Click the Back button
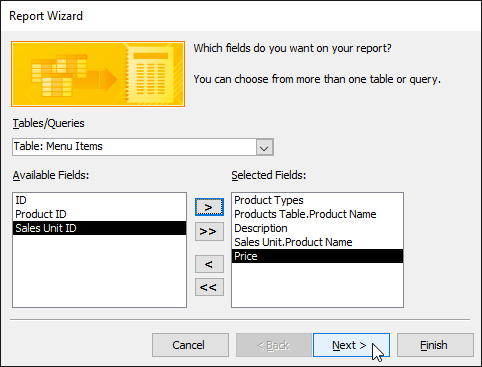This screenshot has height=367, width=482. coord(274,345)
